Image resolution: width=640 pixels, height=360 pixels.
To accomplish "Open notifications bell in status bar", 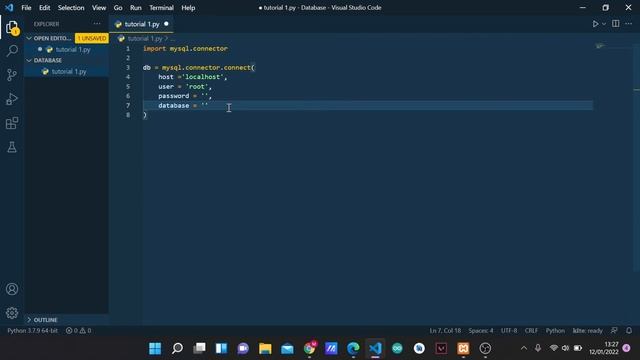I will pos(629,331).
